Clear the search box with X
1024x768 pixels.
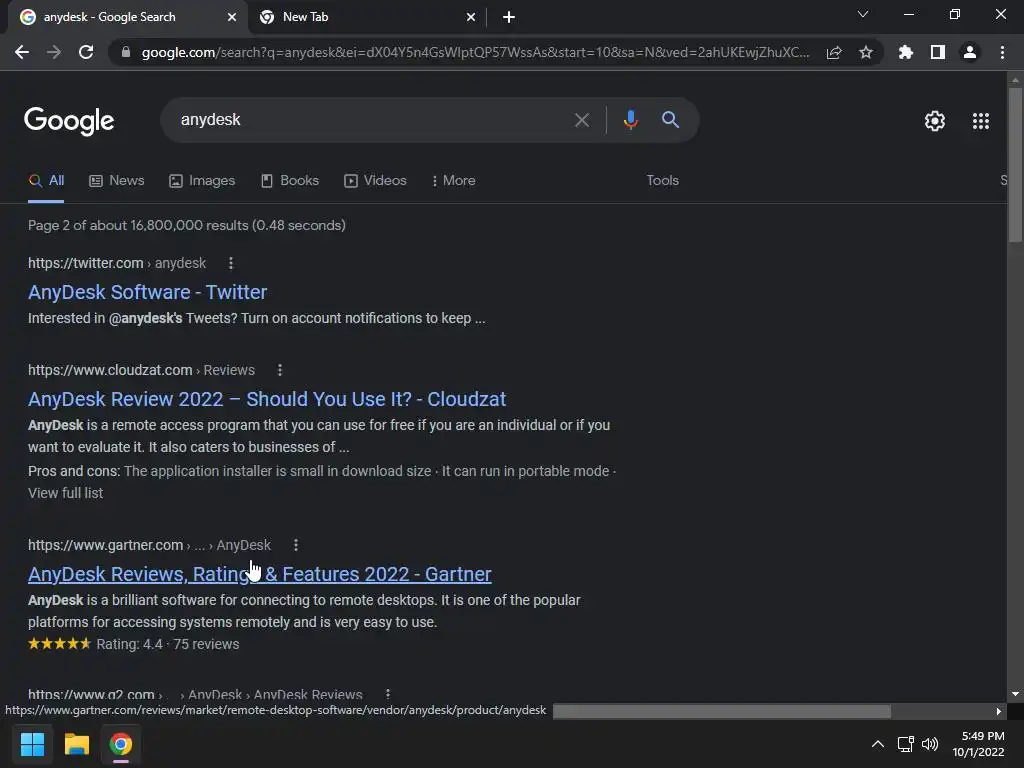(582, 120)
